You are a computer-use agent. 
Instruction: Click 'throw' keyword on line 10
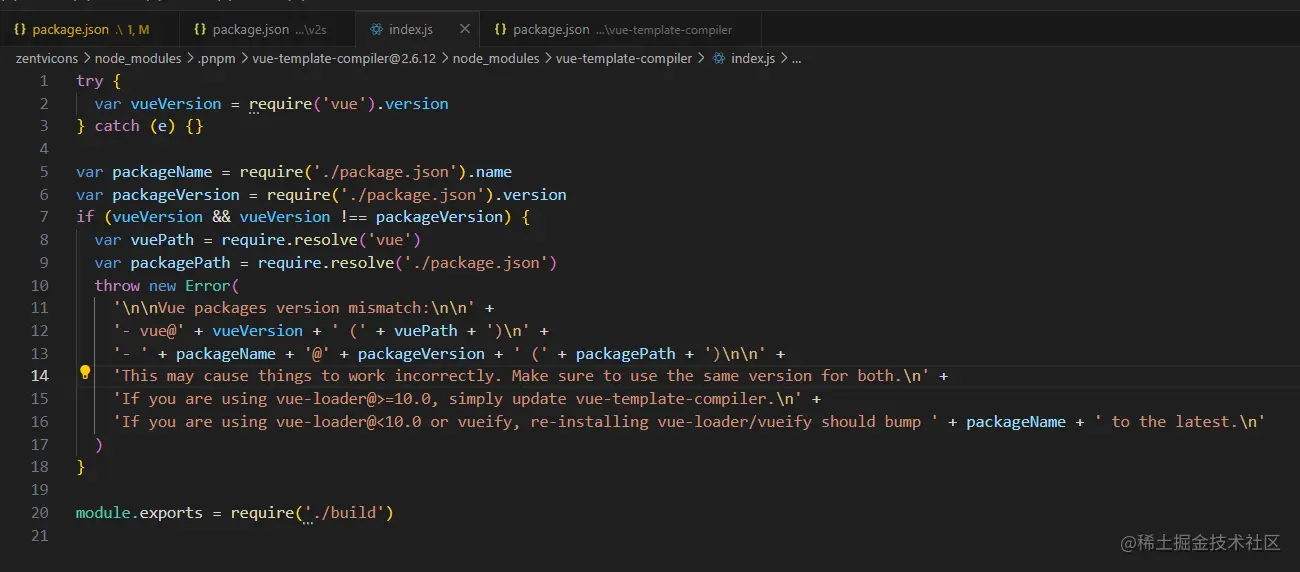point(117,286)
